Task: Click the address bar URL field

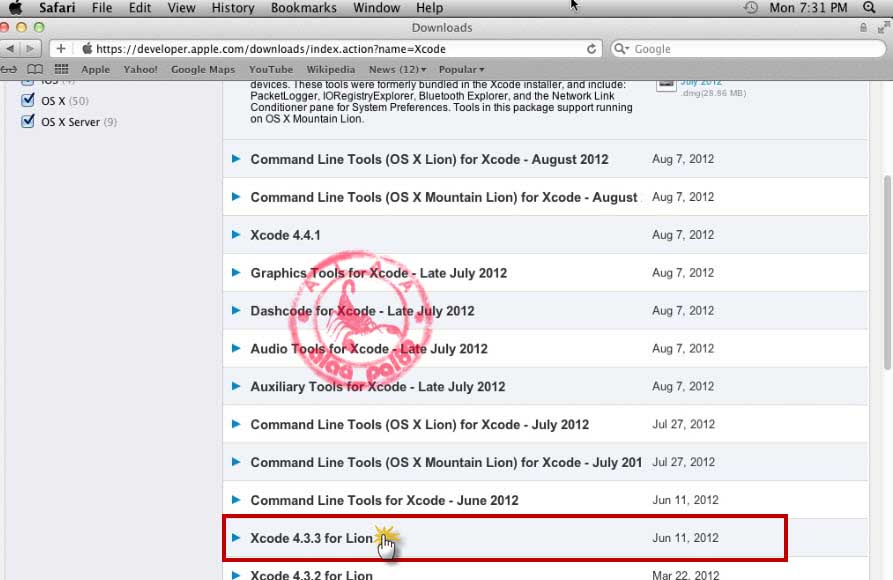Action: [x=325, y=49]
